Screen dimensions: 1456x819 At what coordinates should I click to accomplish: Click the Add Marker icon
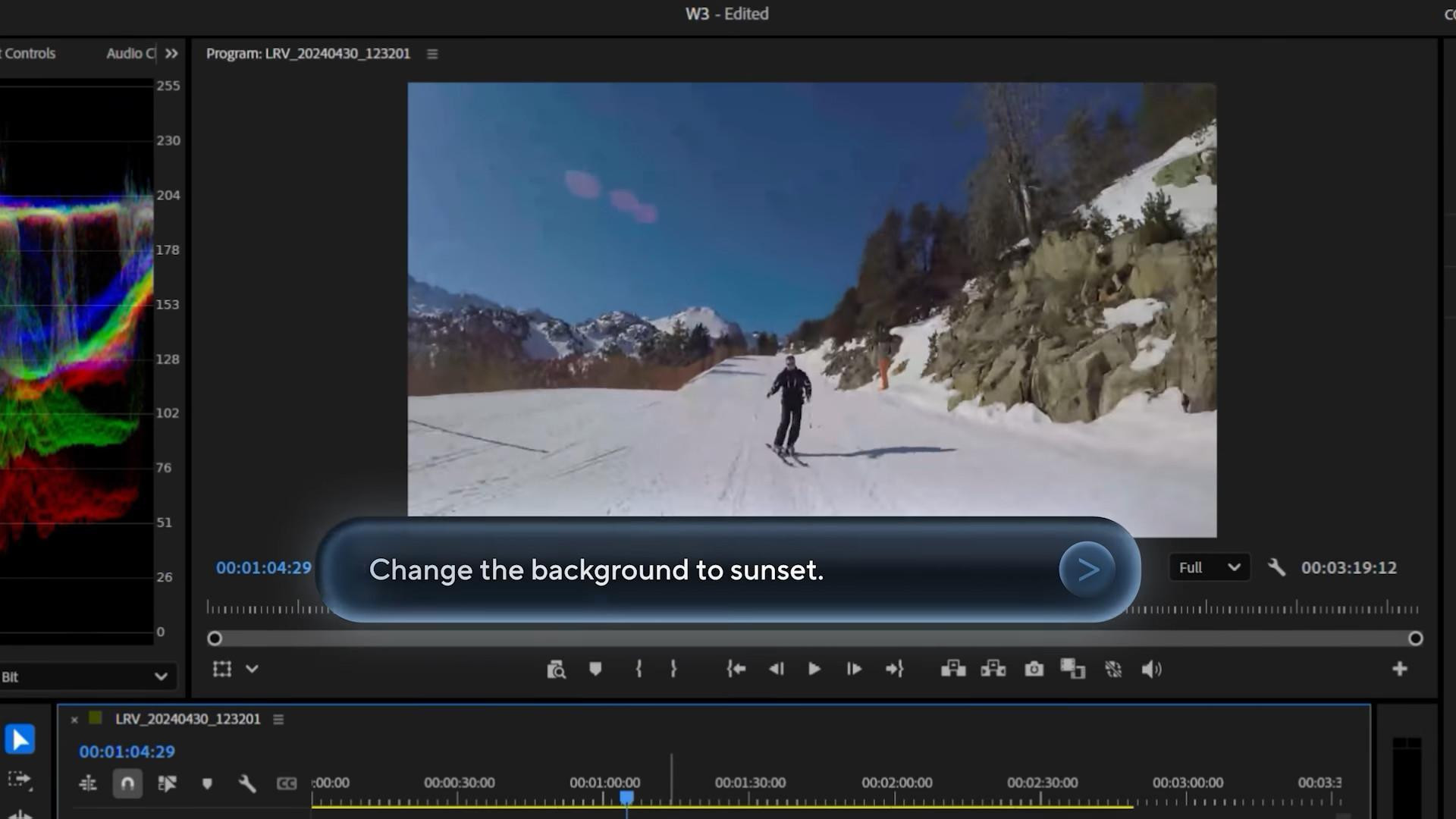(595, 669)
